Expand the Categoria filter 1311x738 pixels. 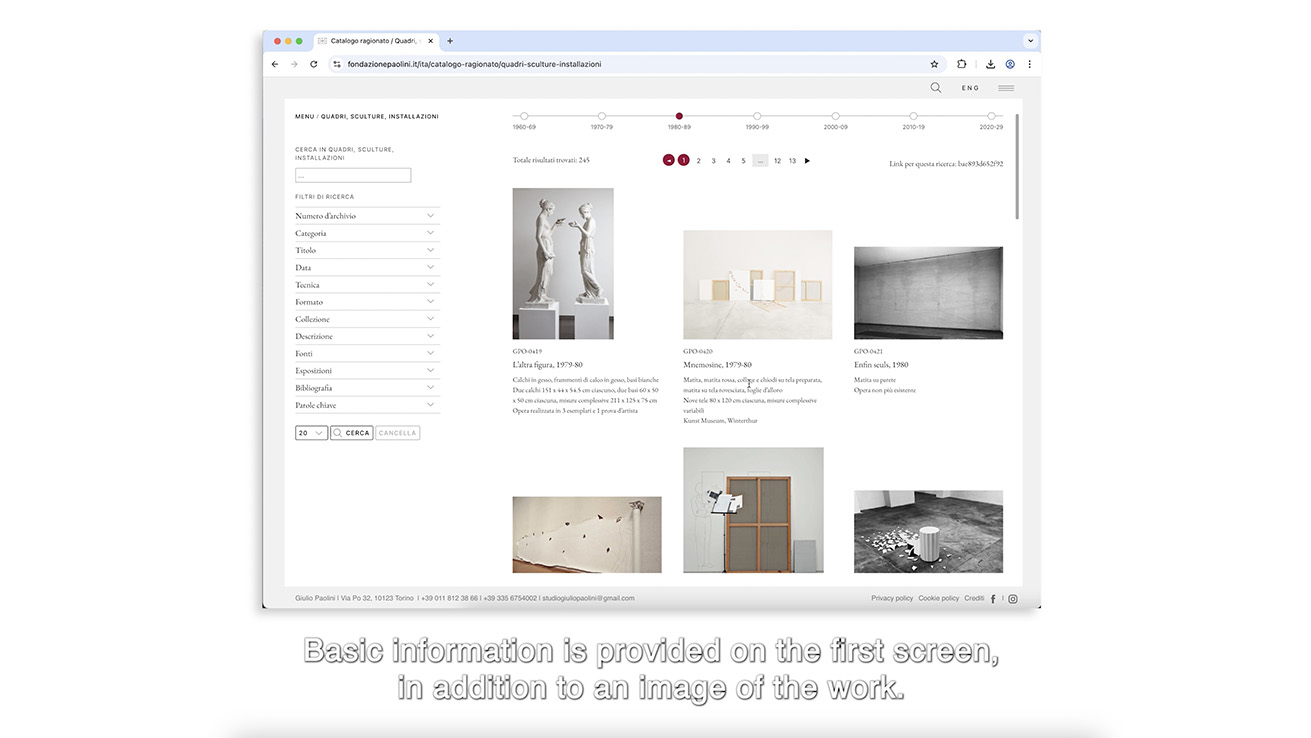[x=366, y=232]
